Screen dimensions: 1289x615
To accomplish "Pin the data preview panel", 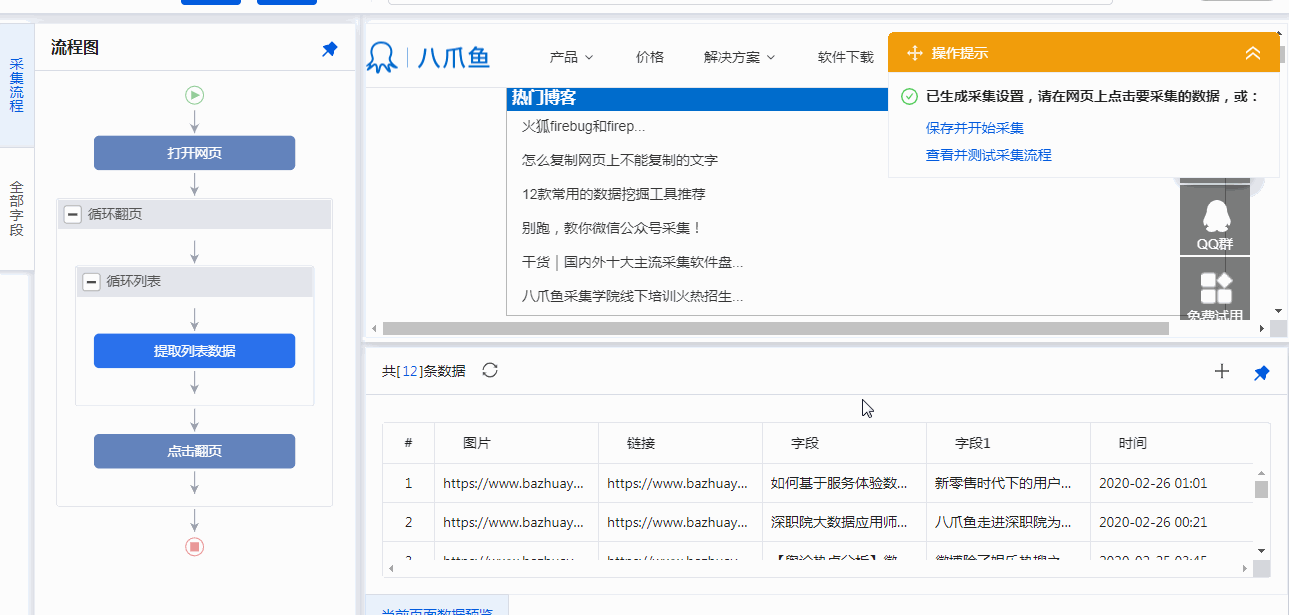I will coord(1261,372).
